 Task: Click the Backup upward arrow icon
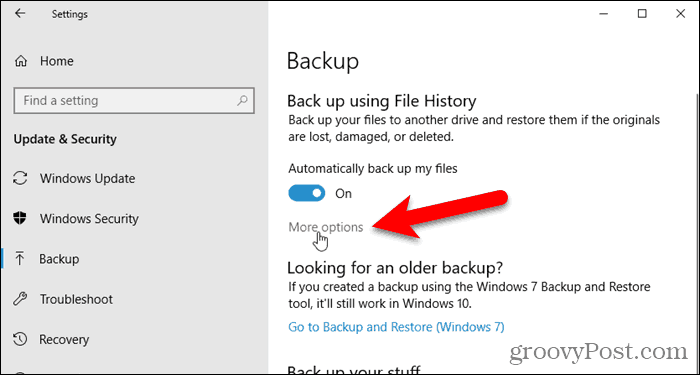click(20, 259)
